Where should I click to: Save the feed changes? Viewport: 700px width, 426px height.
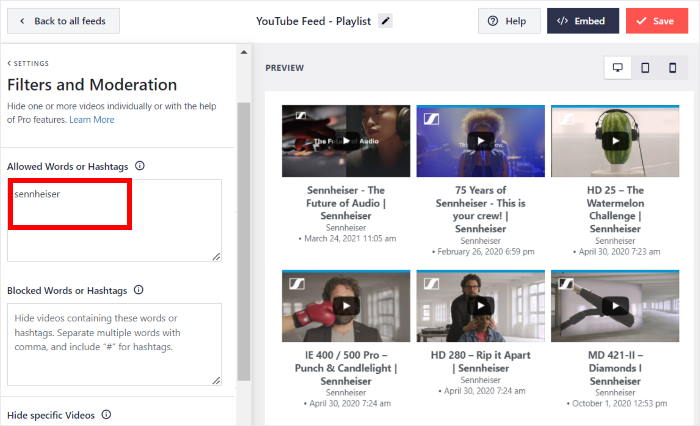pos(657,21)
